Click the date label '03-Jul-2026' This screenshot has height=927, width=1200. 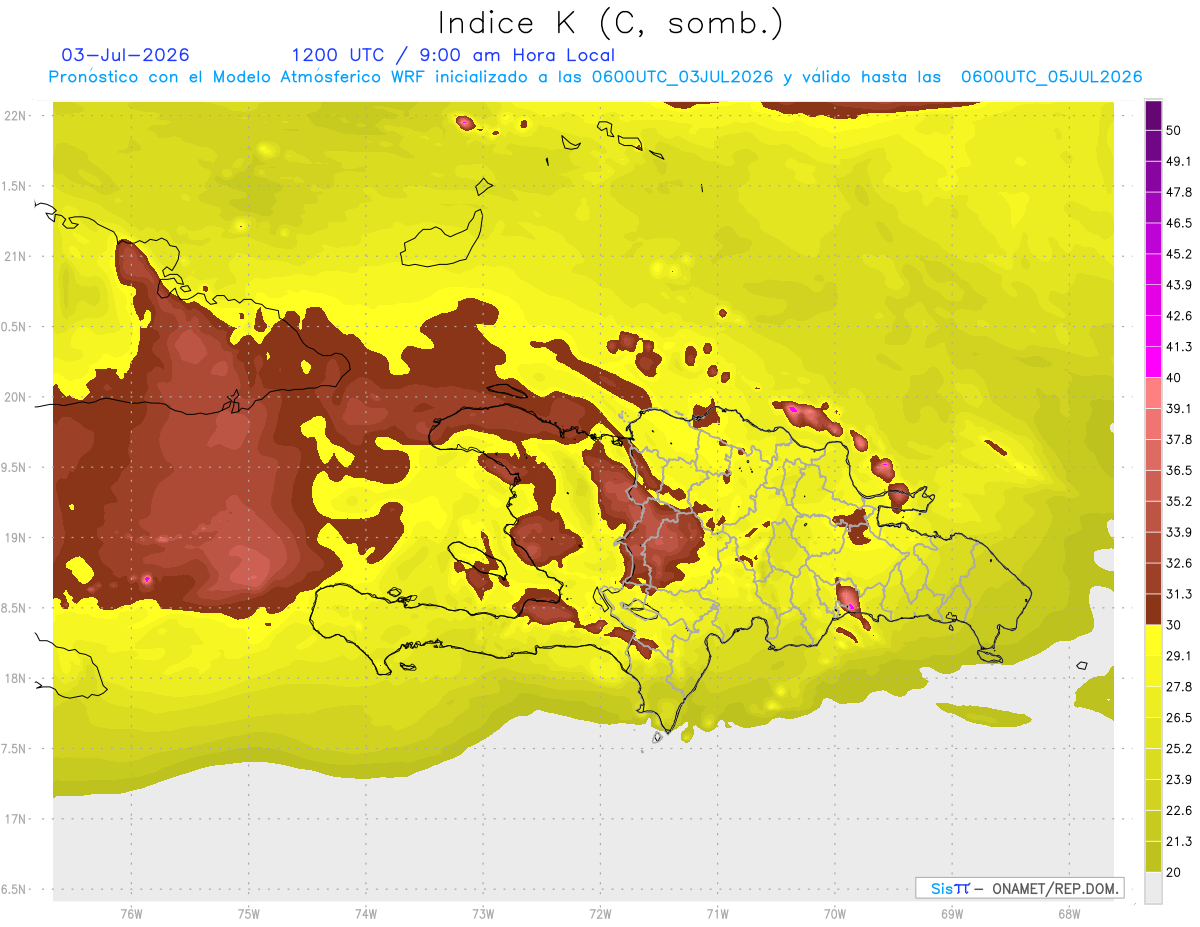[126, 55]
